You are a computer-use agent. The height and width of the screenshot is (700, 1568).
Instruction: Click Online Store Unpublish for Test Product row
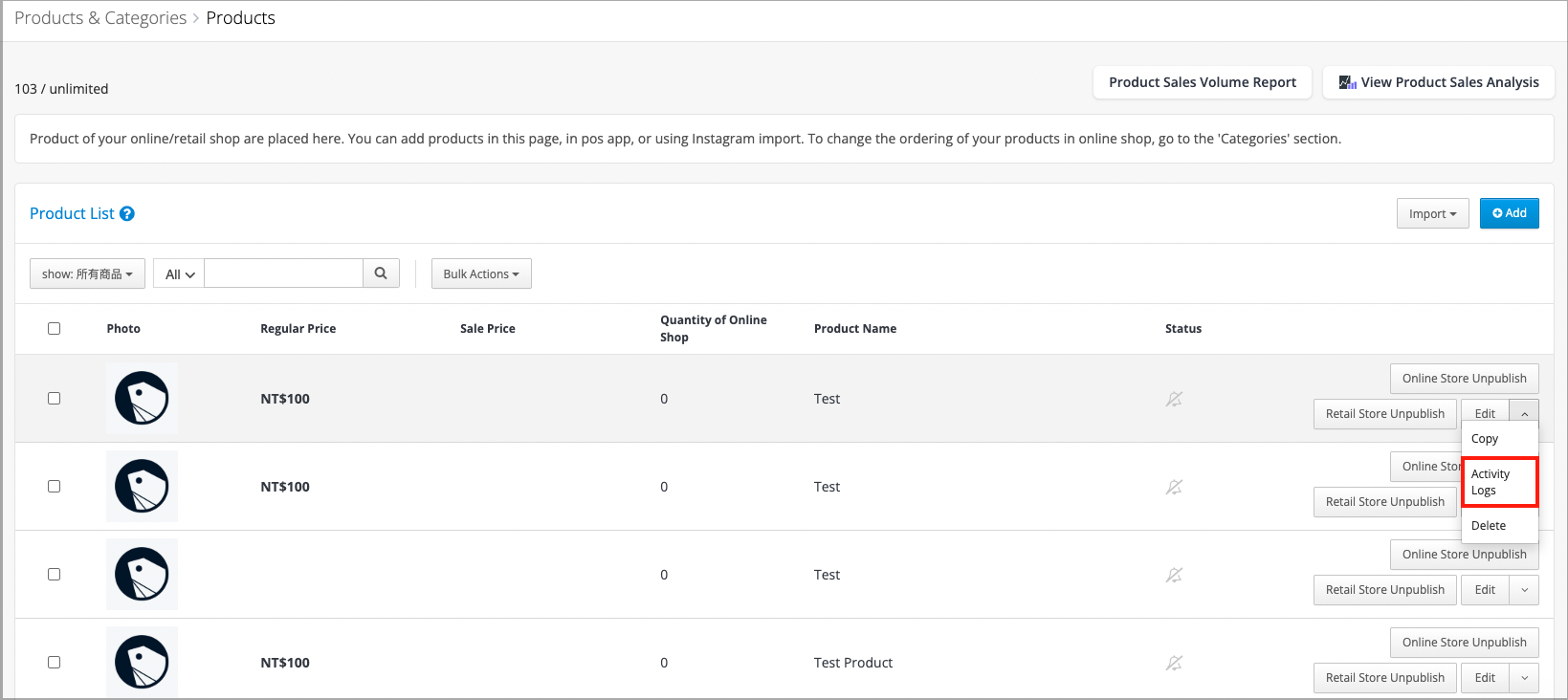[x=1464, y=643]
